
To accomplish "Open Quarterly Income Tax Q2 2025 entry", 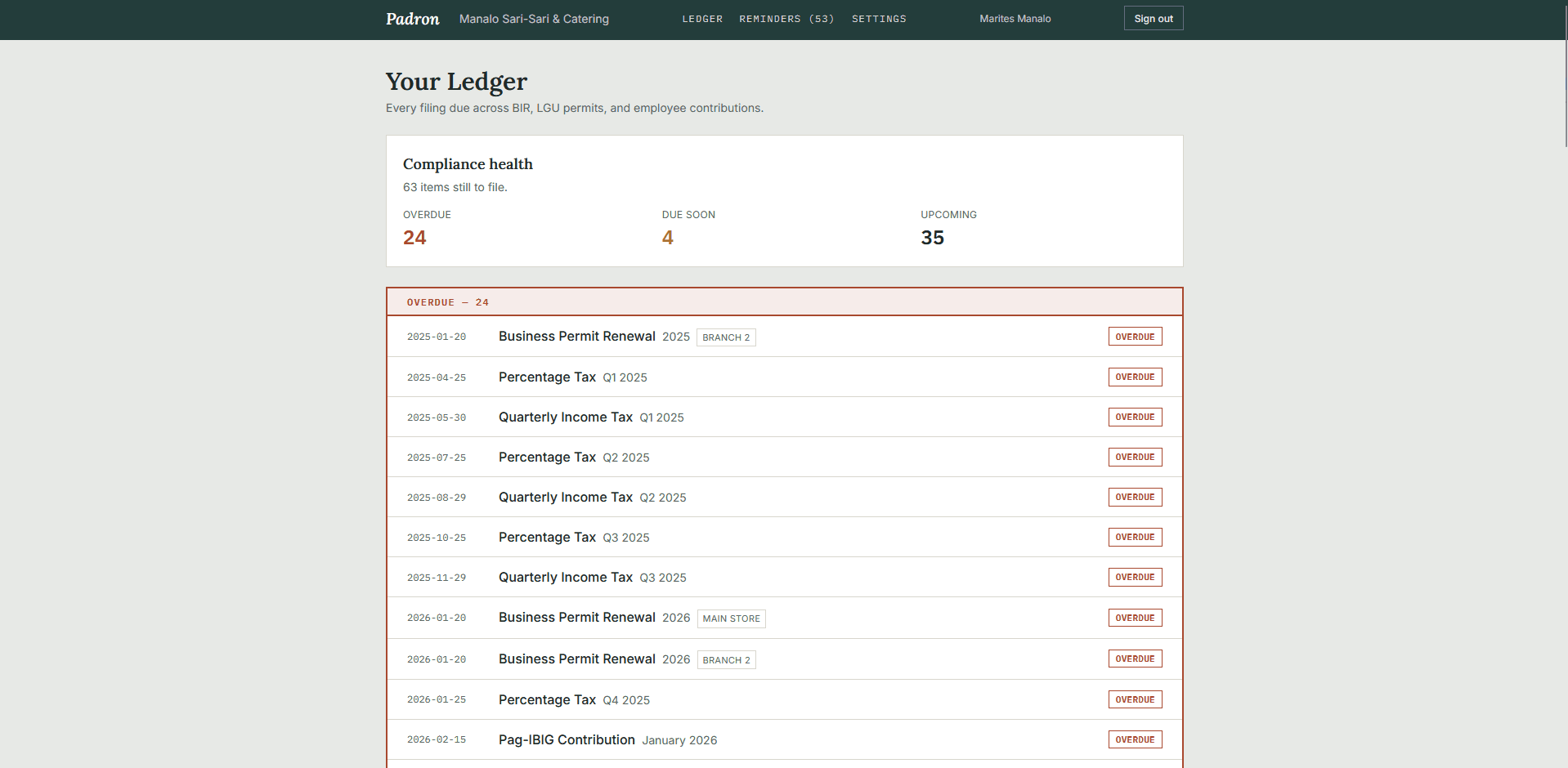I will (x=785, y=497).
